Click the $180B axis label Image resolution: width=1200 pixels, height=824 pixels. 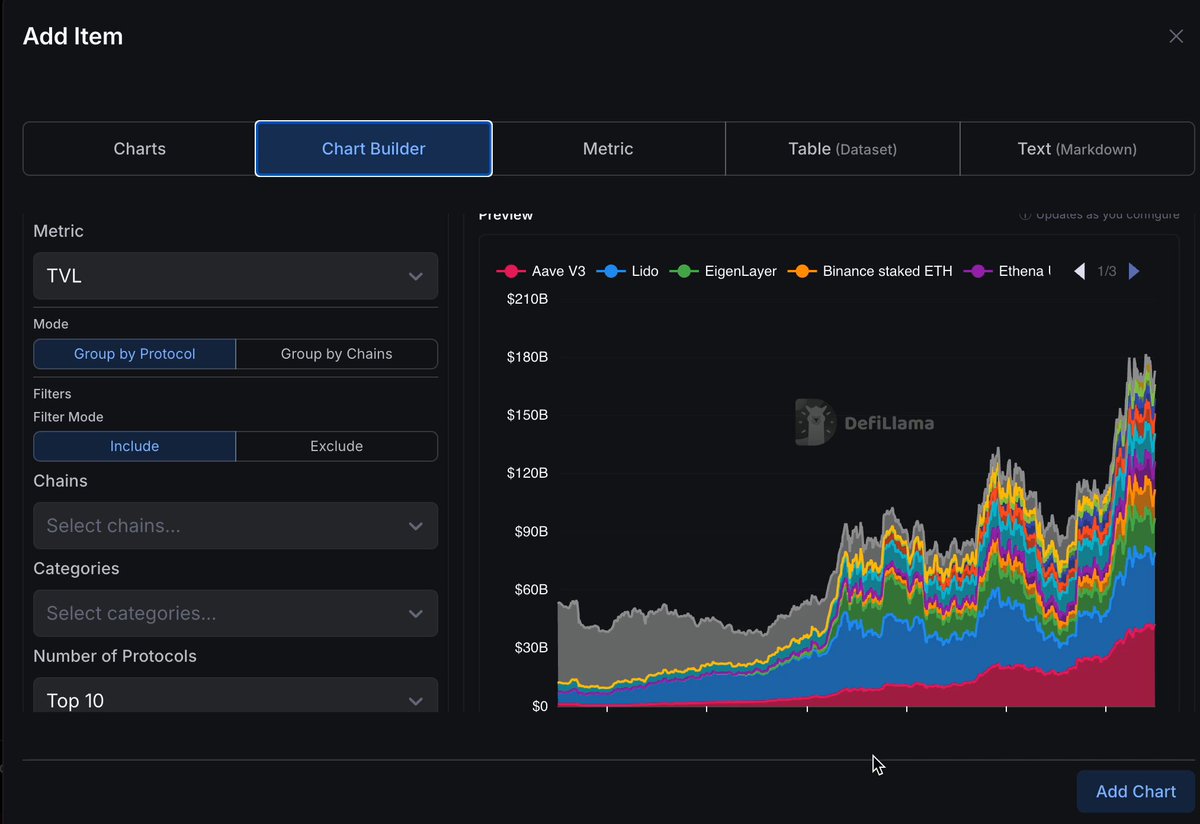click(526, 357)
